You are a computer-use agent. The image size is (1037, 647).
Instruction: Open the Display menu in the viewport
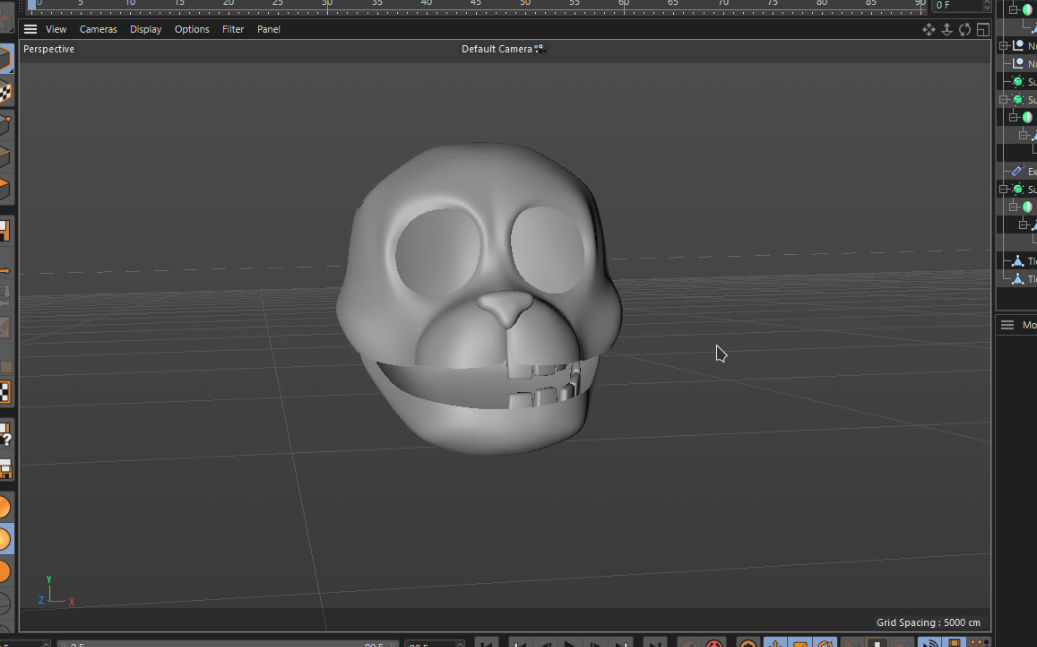tap(145, 29)
